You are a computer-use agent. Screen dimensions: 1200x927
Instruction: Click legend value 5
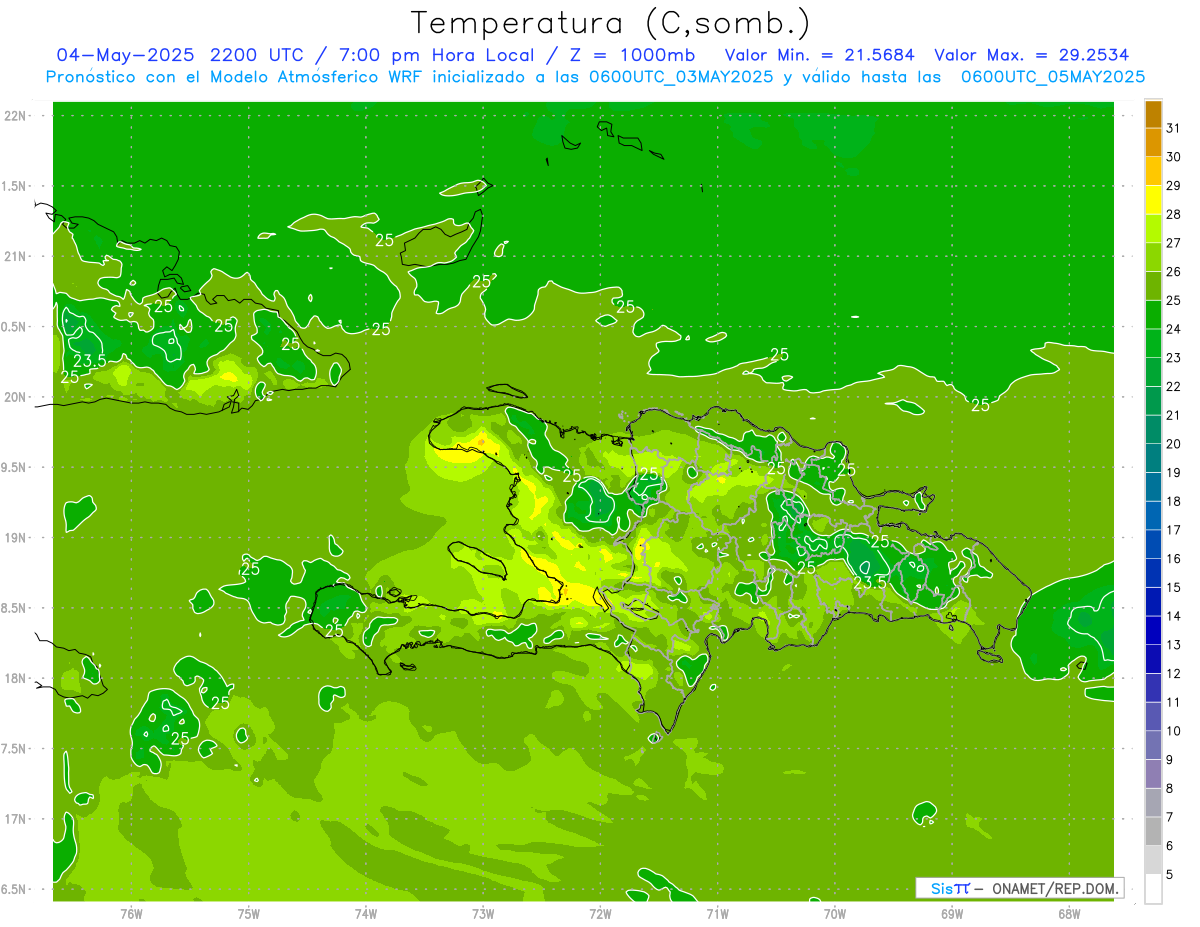coord(1169,874)
